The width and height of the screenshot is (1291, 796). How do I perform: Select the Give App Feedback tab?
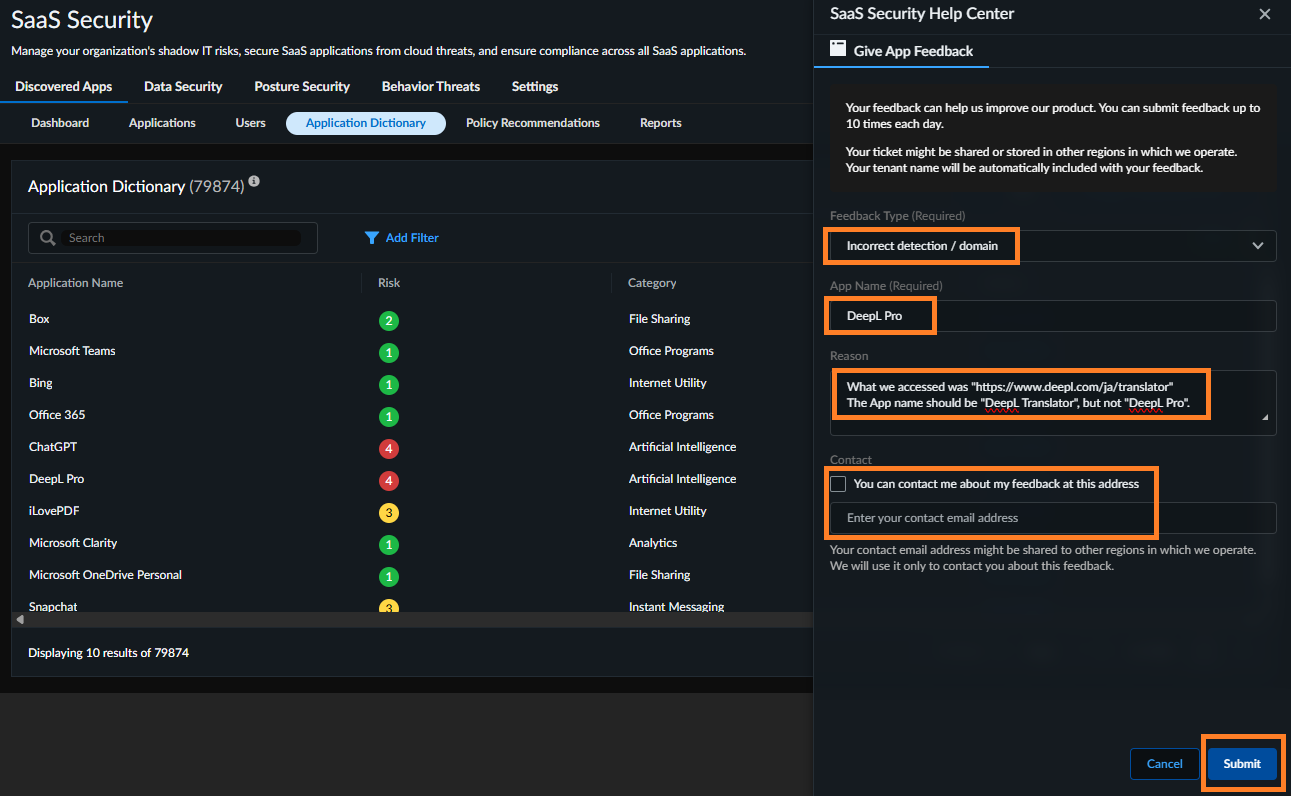(902, 51)
